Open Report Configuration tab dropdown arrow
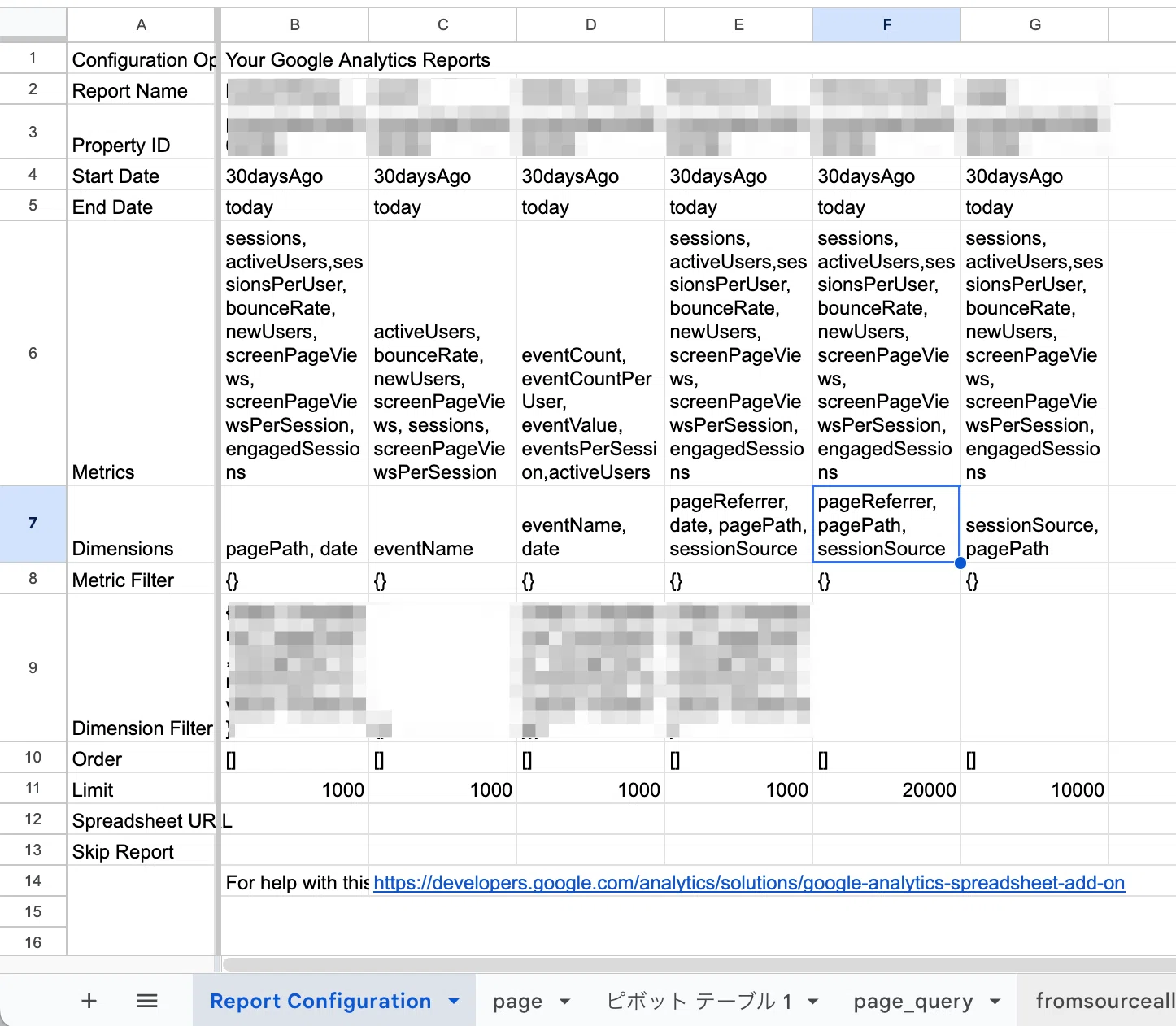The width and height of the screenshot is (1176, 1026). (x=454, y=1001)
